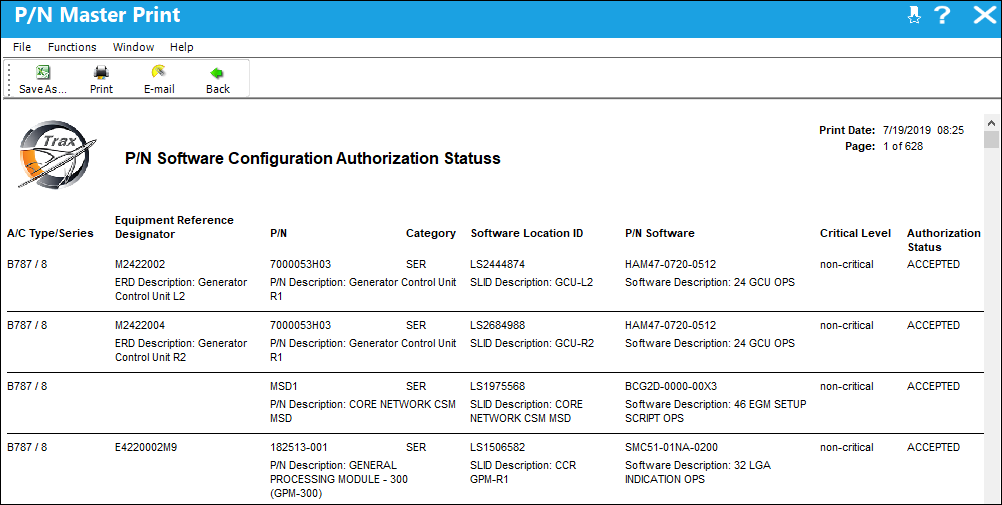Click Equipment Reference Designator column header
The image size is (1002, 505).
pos(174,227)
